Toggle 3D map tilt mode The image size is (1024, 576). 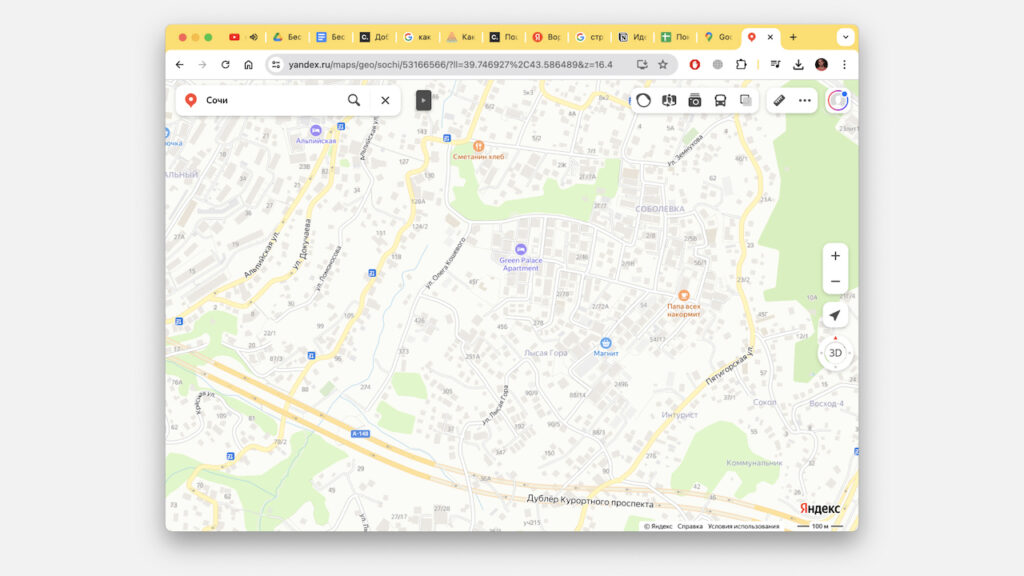click(835, 353)
